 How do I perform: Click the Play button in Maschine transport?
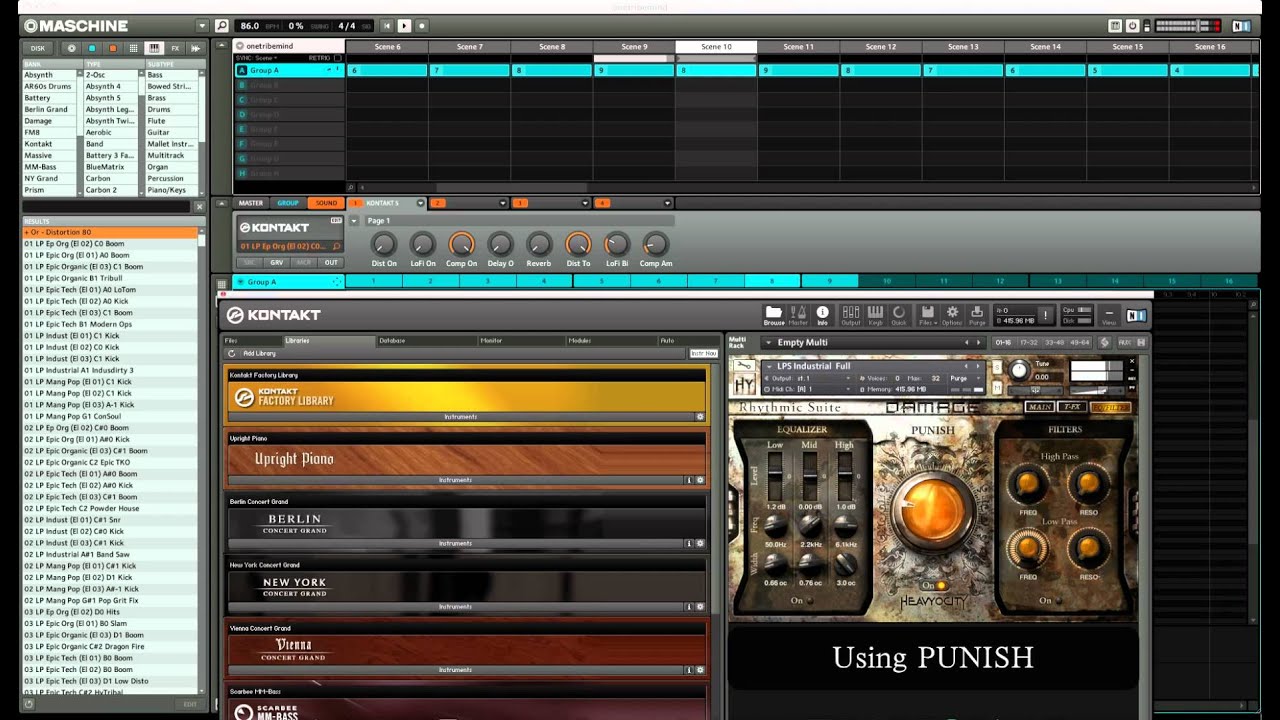click(x=404, y=25)
